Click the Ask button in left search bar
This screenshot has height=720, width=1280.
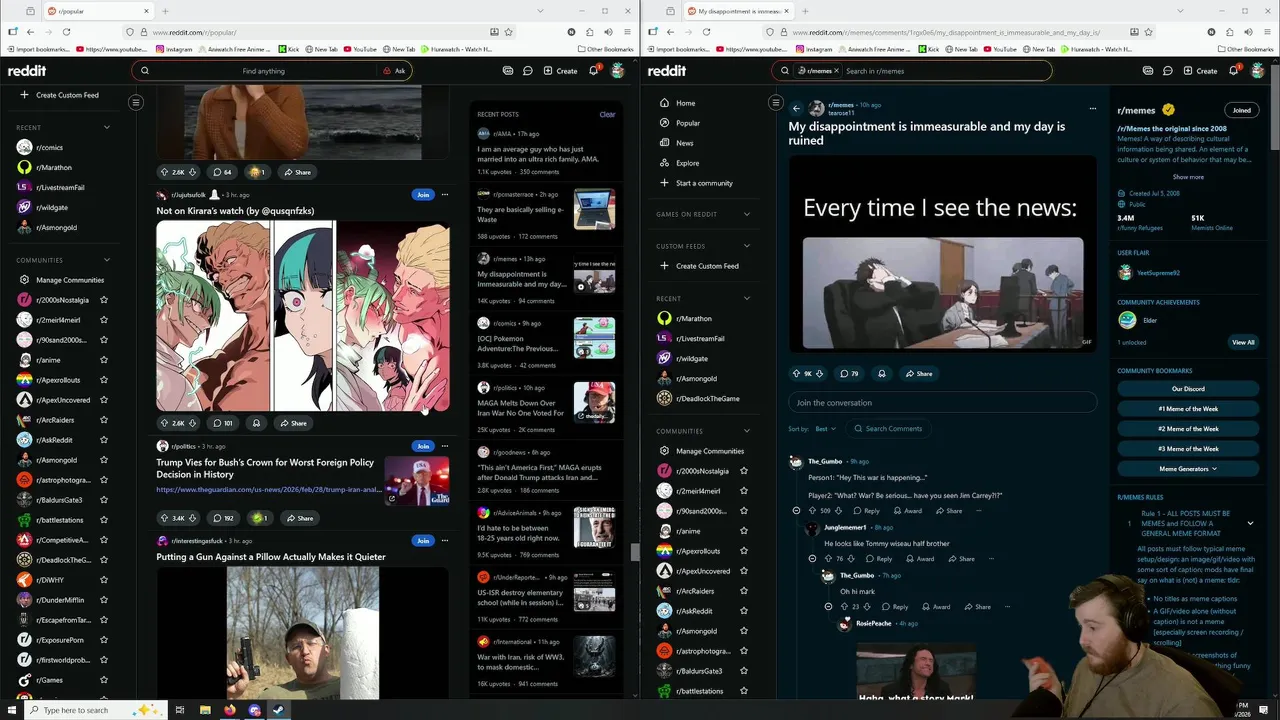pyautogui.click(x=395, y=71)
